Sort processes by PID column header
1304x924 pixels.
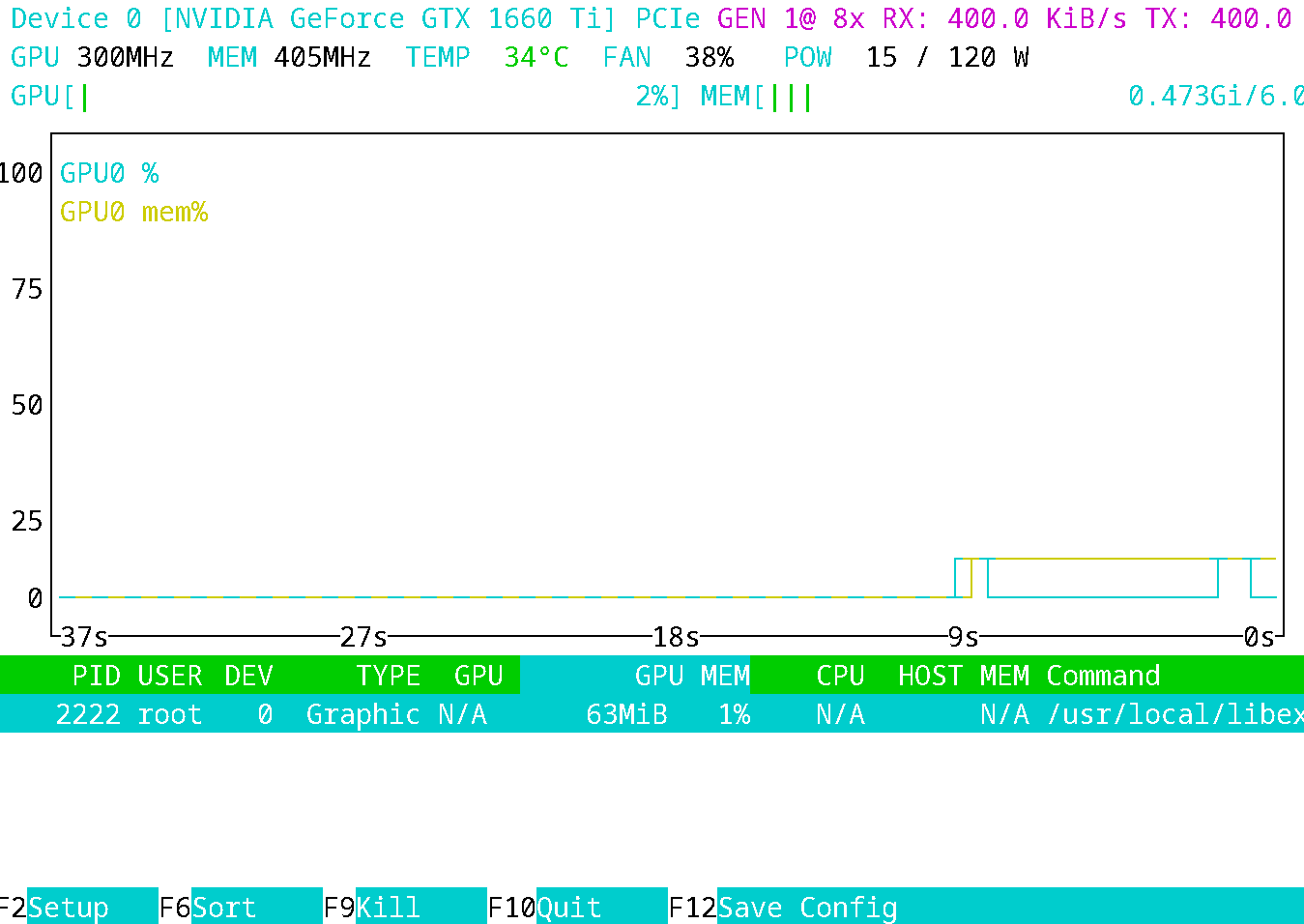(96, 676)
